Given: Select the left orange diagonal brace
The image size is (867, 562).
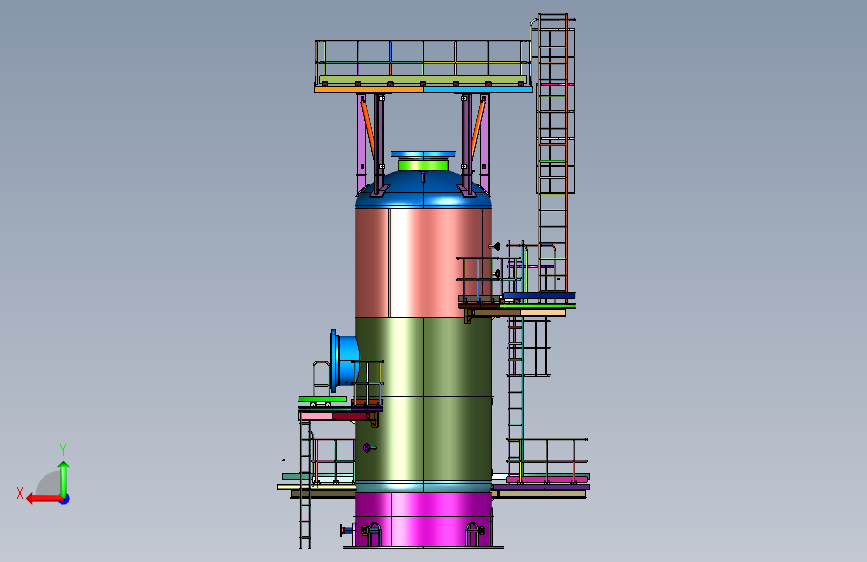Looking at the screenshot, I should coord(367,127).
